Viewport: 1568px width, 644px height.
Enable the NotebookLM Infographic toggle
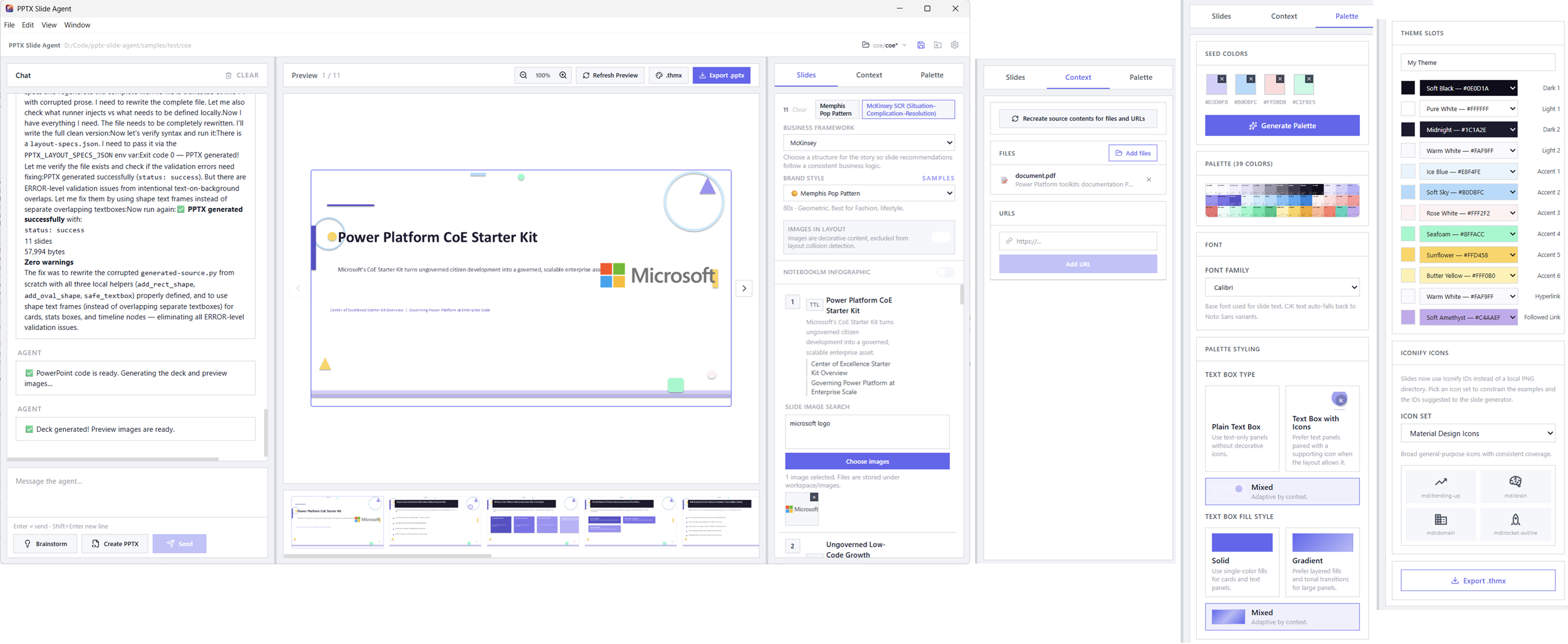(945, 272)
